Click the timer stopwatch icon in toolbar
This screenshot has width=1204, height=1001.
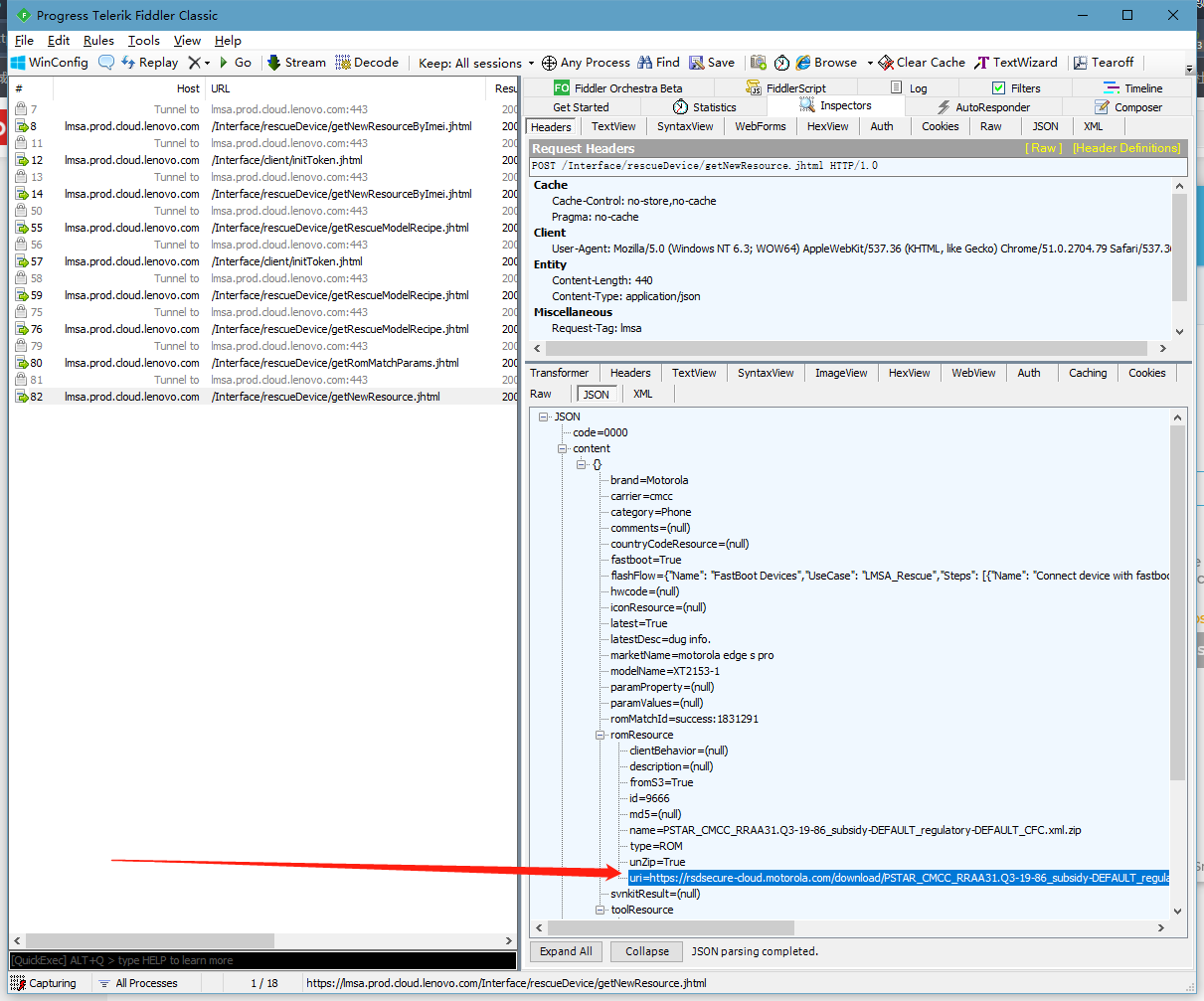[x=782, y=63]
